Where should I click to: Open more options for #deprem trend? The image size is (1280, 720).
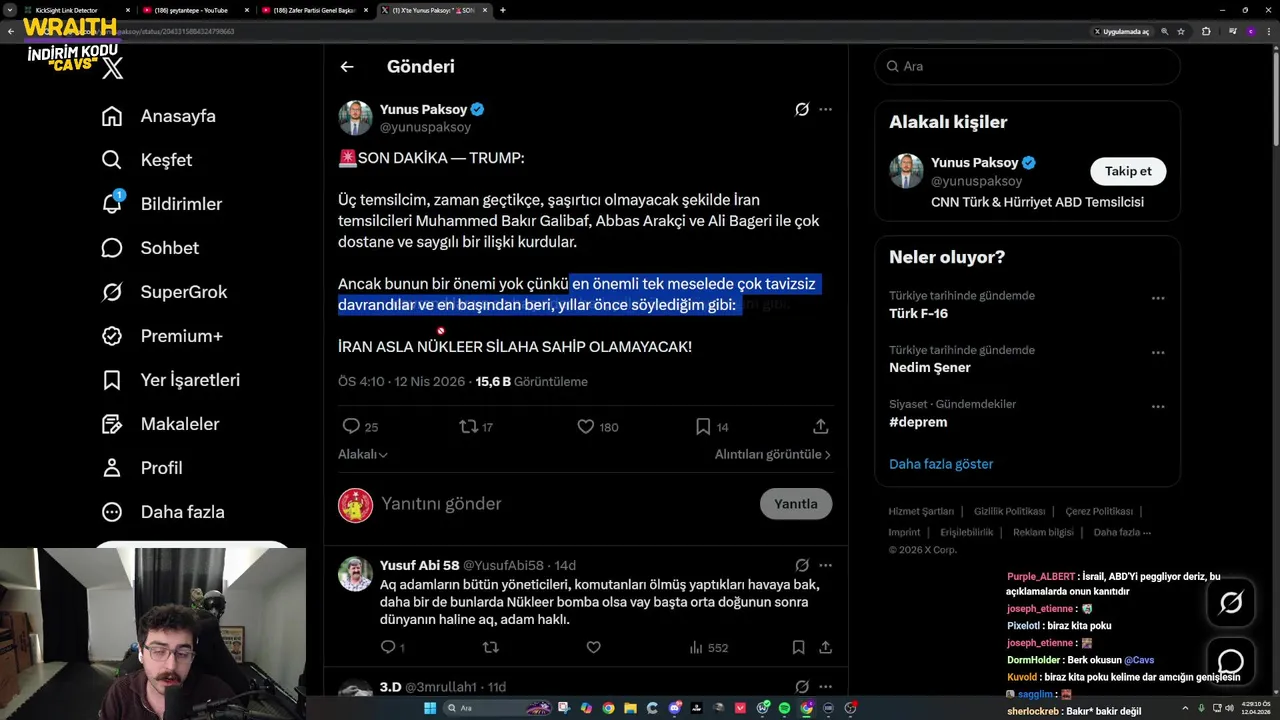[1158, 407]
